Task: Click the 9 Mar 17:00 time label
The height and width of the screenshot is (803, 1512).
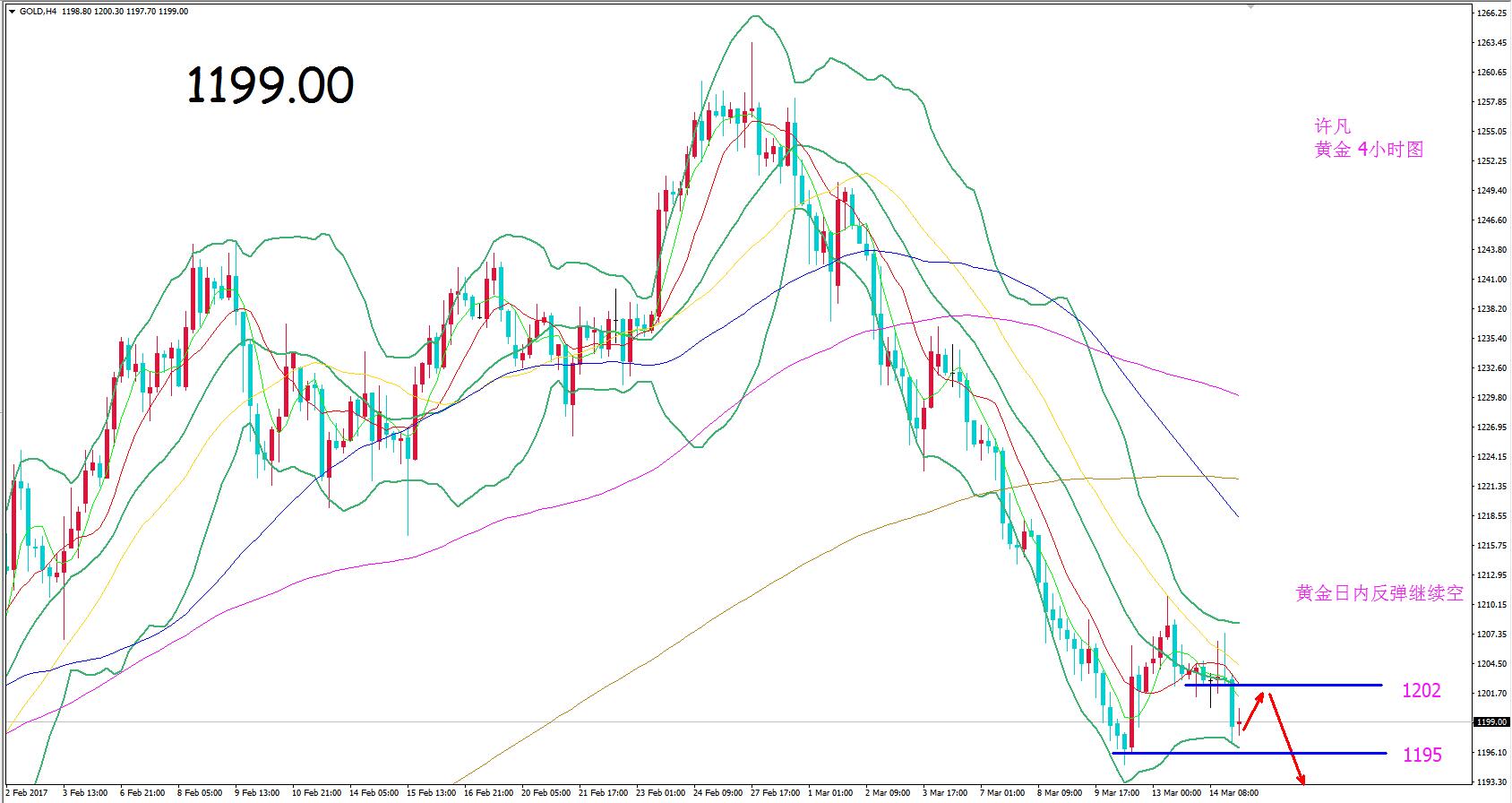Action: point(1117,793)
